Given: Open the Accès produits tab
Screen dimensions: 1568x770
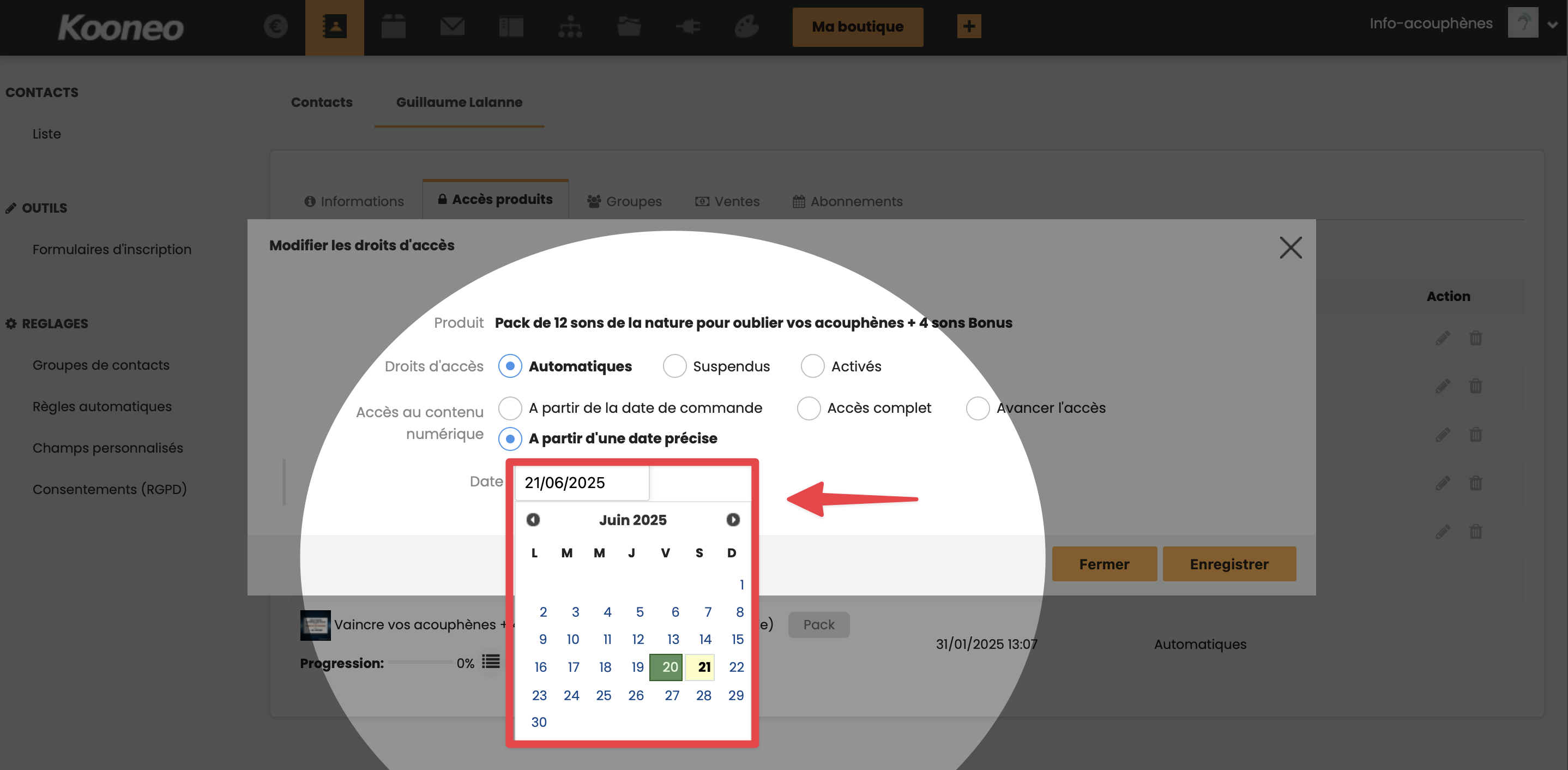Looking at the screenshot, I should pyautogui.click(x=496, y=200).
